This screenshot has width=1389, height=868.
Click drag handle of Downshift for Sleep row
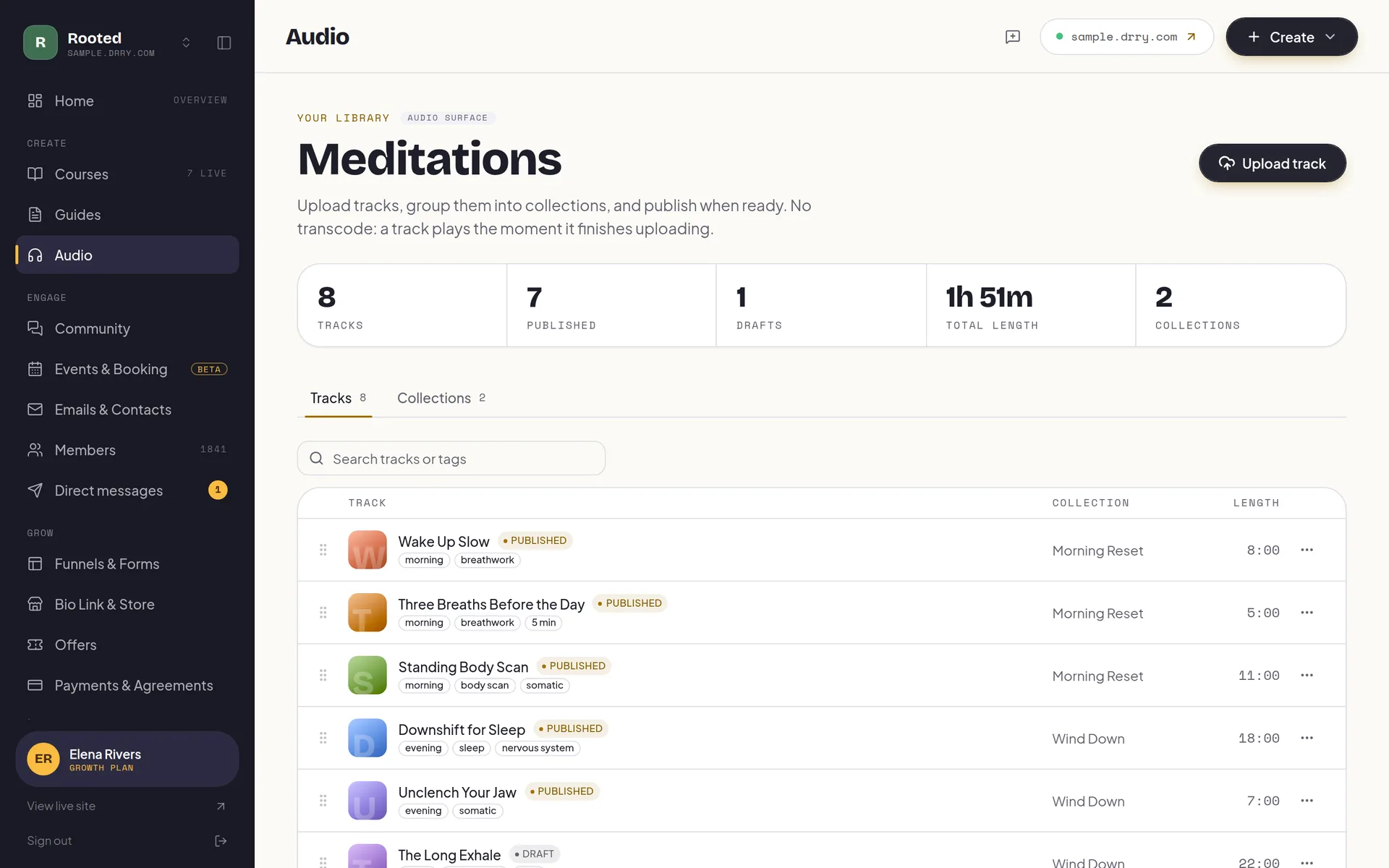click(323, 738)
